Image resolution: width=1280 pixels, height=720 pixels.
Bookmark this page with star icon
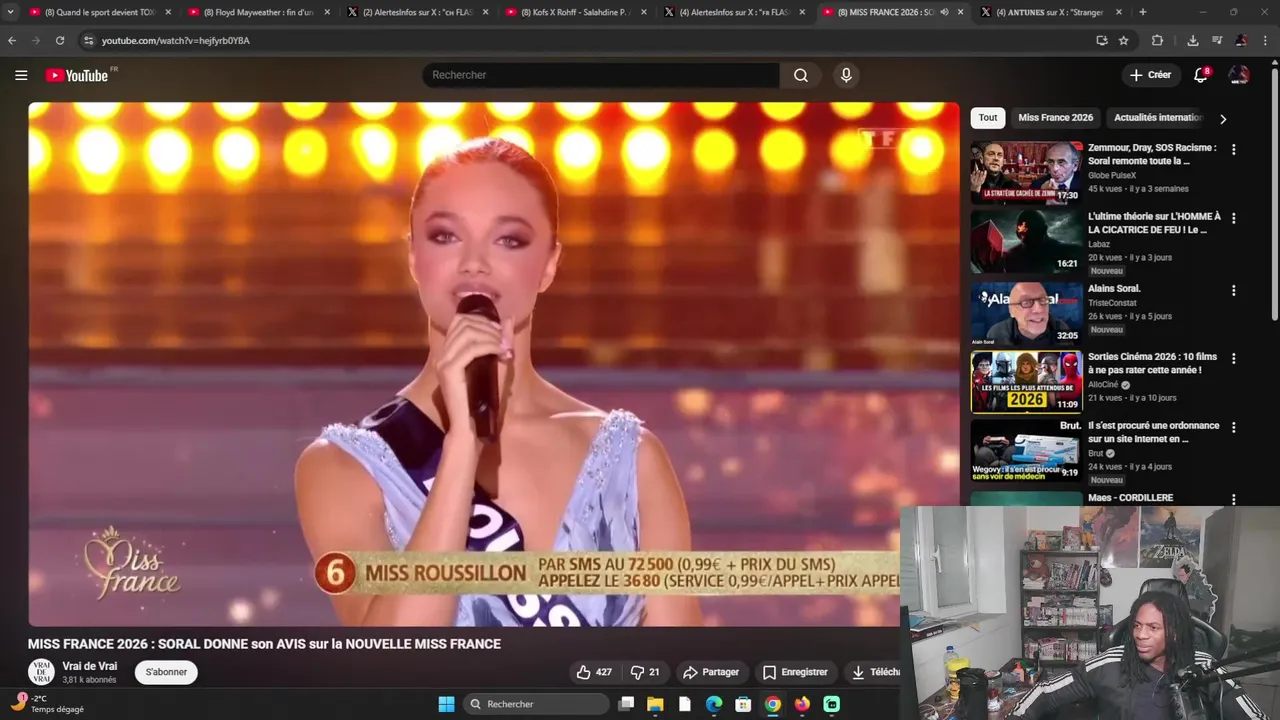[1124, 40]
